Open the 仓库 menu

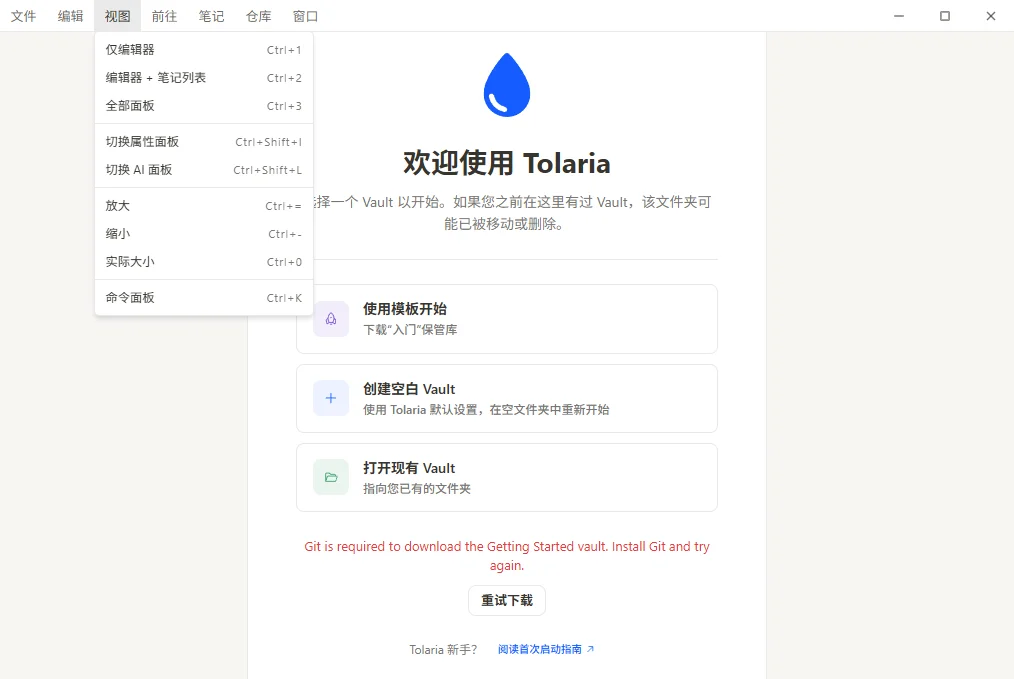click(x=259, y=16)
